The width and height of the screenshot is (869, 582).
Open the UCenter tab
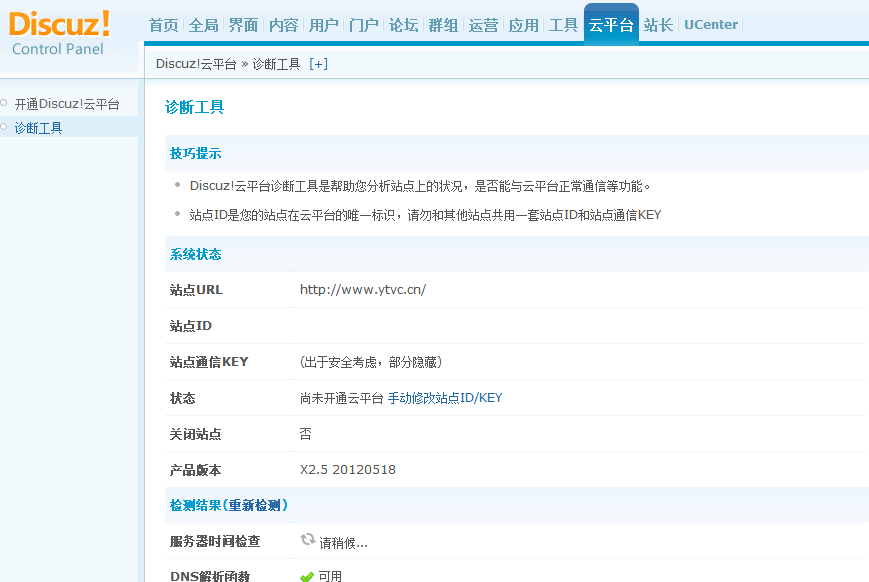[711, 25]
